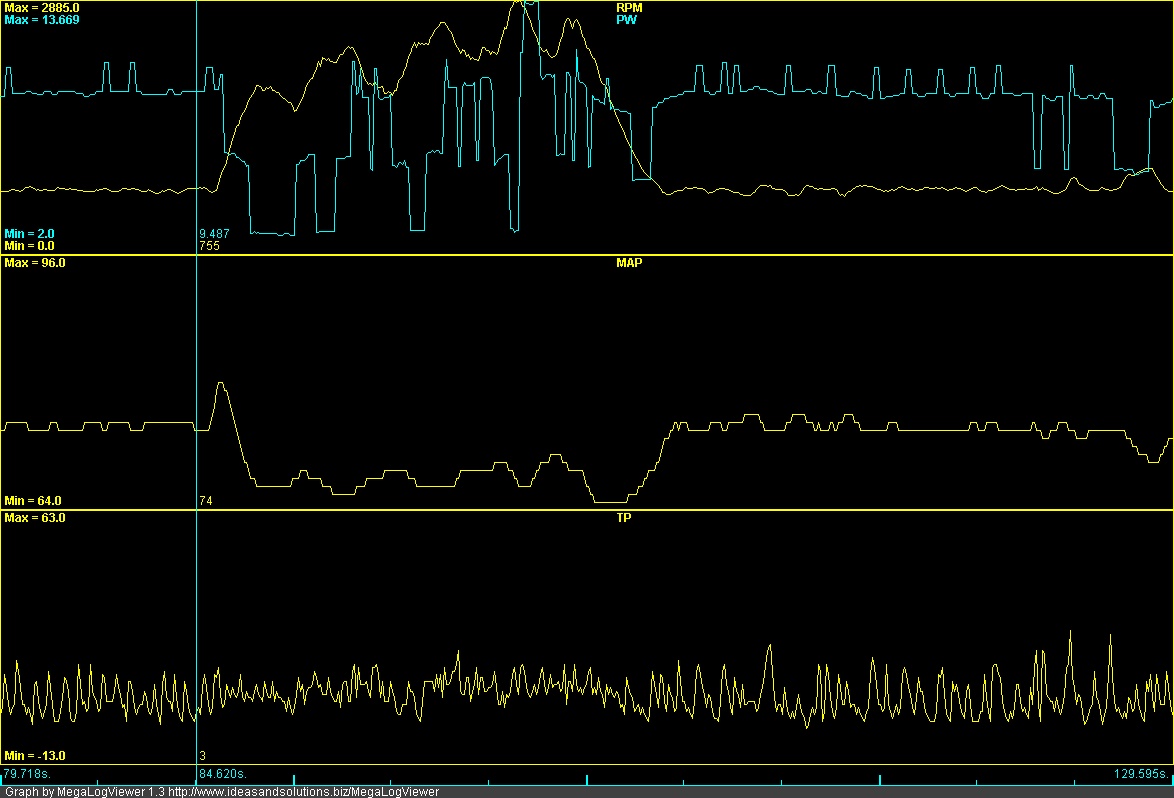This screenshot has height=798, width=1174.
Task: Click the Max = 96.0 MAP readout
Action: (35, 263)
